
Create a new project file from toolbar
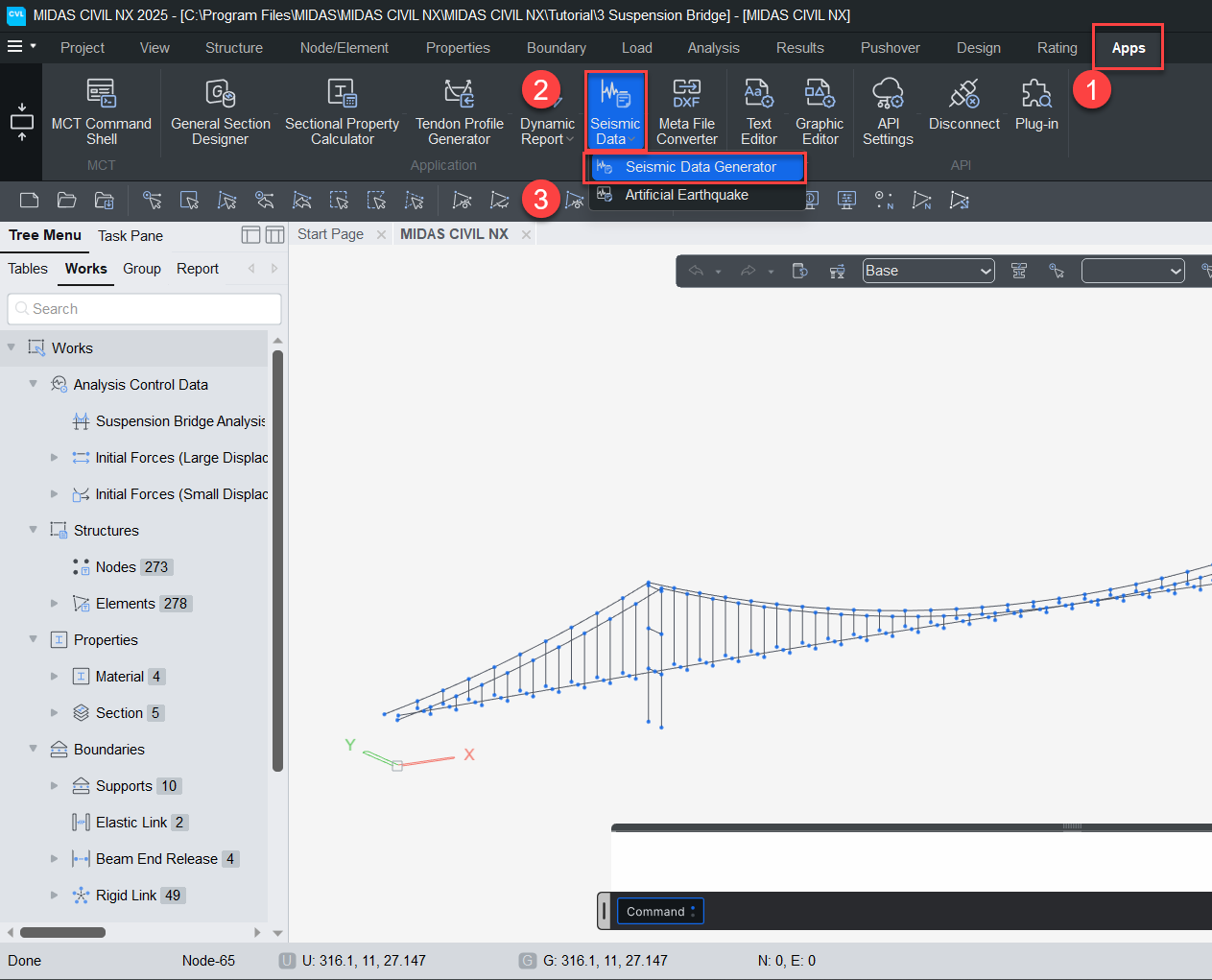[x=30, y=200]
